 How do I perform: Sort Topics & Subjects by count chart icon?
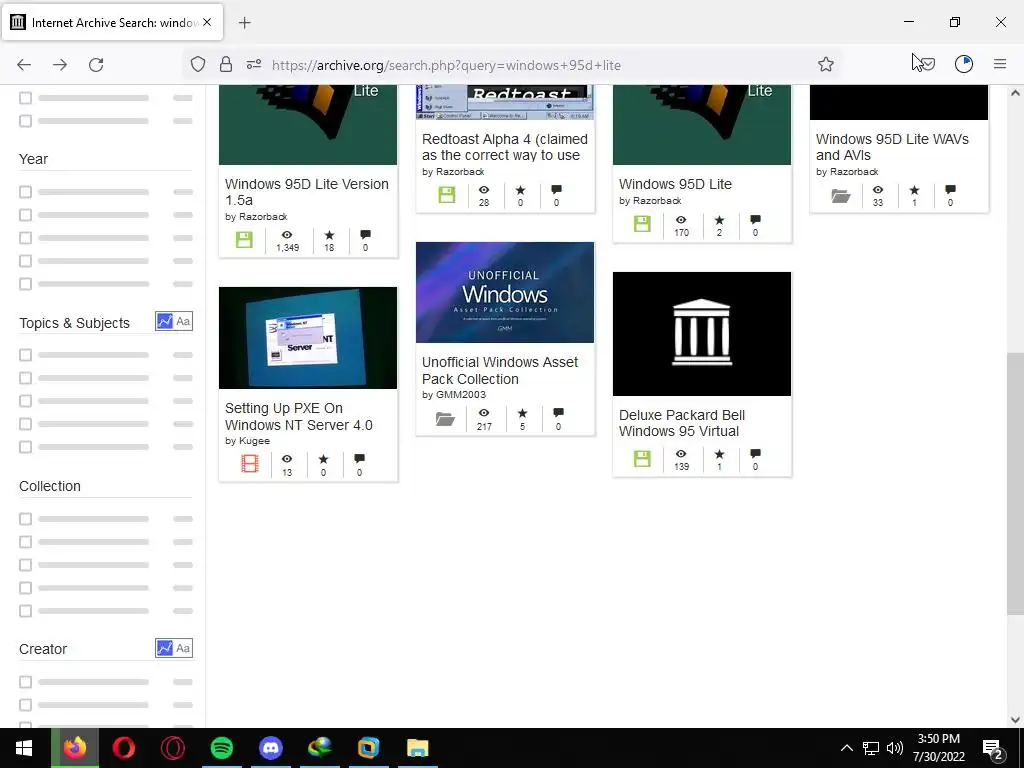point(165,321)
